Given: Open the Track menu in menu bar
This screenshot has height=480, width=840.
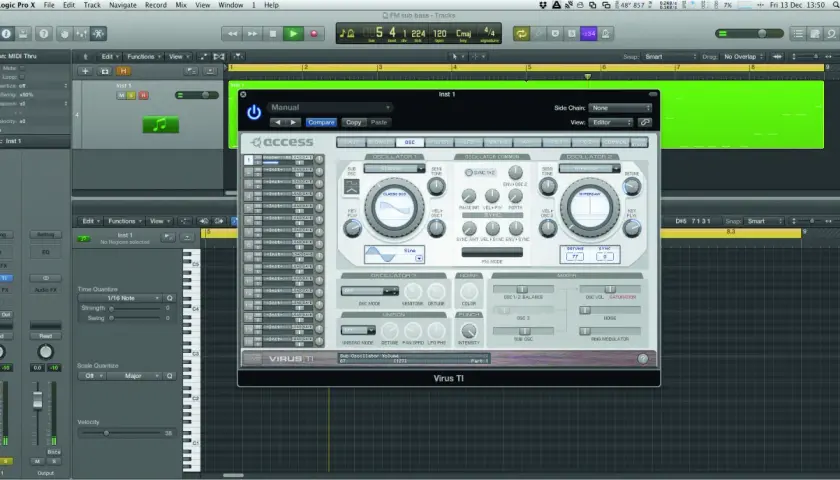Looking at the screenshot, I should (92, 5).
